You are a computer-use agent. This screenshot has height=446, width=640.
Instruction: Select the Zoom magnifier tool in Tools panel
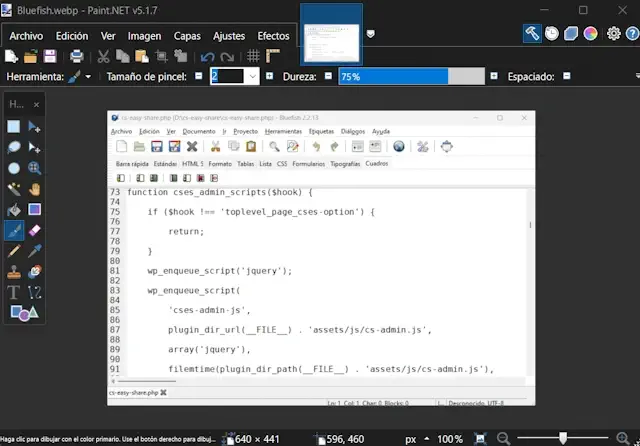[34, 168]
